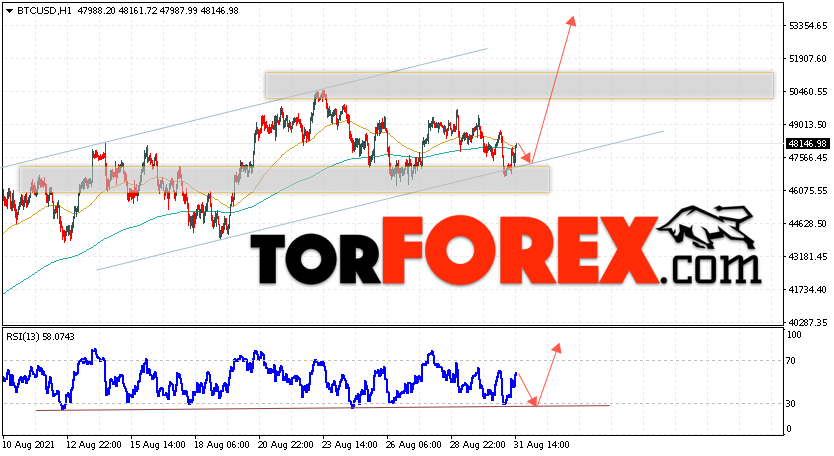This screenshot has height=456, width=834.
Task: Select price axis label 50460.55
Action: click(808, 92)
